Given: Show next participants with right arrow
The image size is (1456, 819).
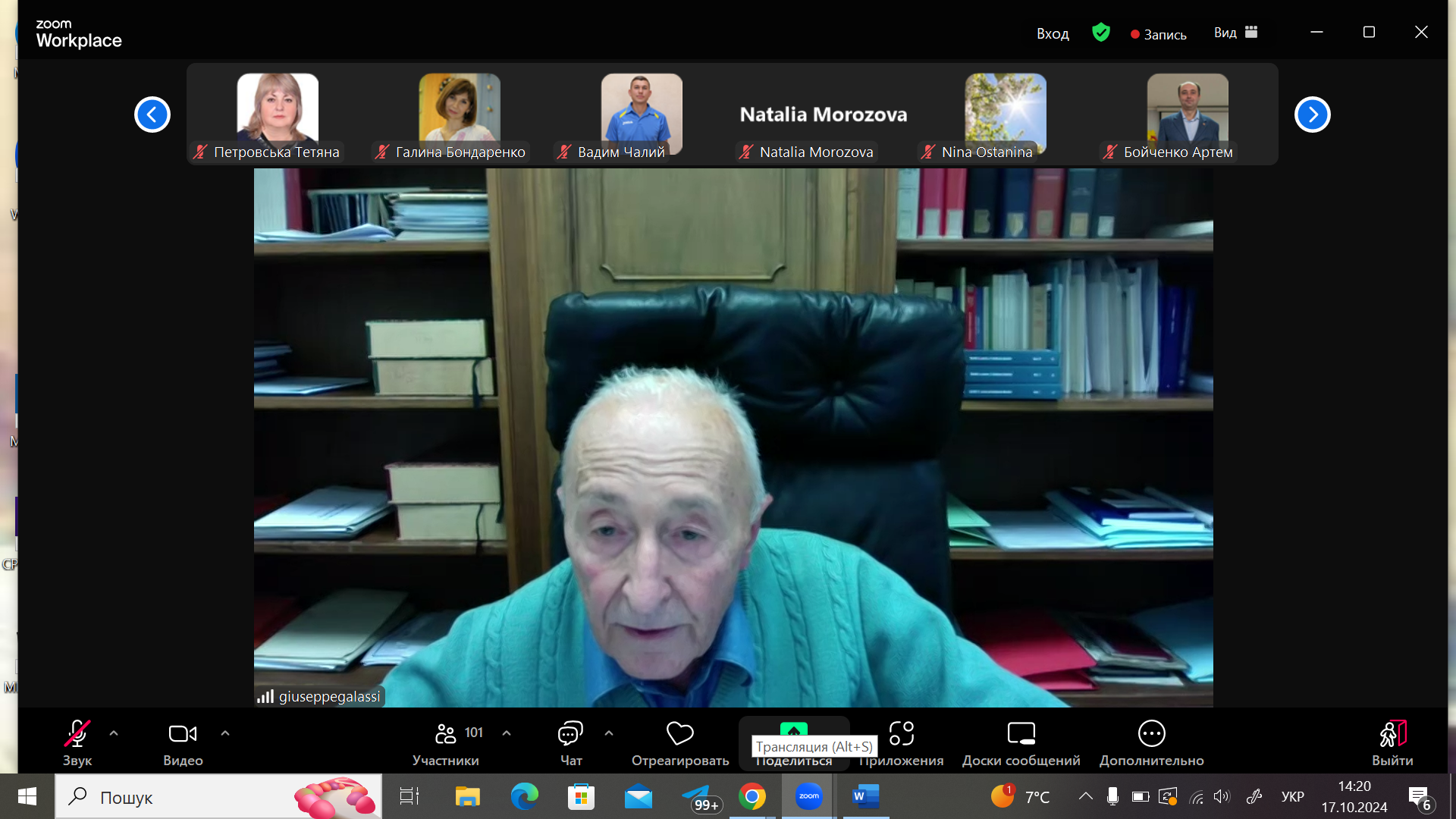Looking at the screenshot, I should 1312,115.
